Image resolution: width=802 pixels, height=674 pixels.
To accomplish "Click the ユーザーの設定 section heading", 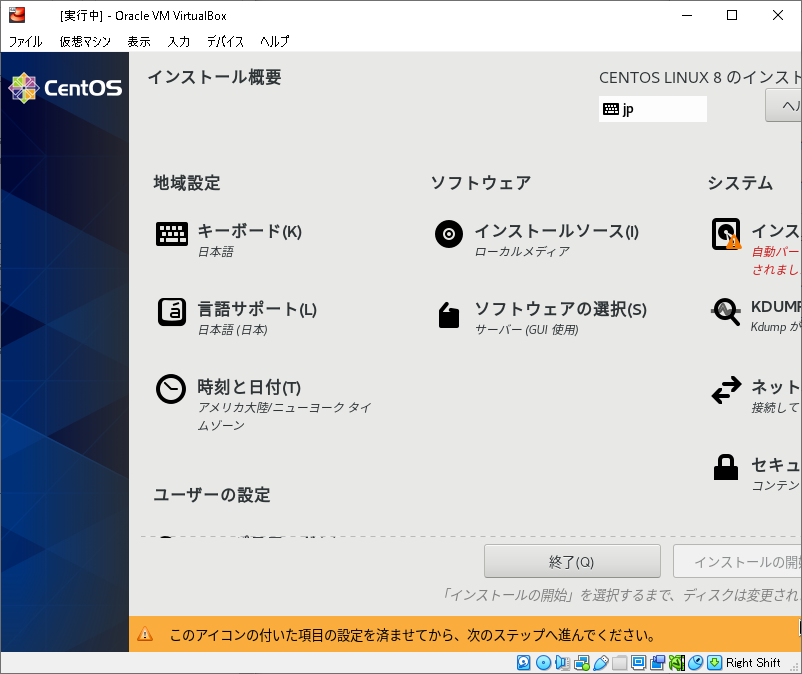I will click(212, 495).
